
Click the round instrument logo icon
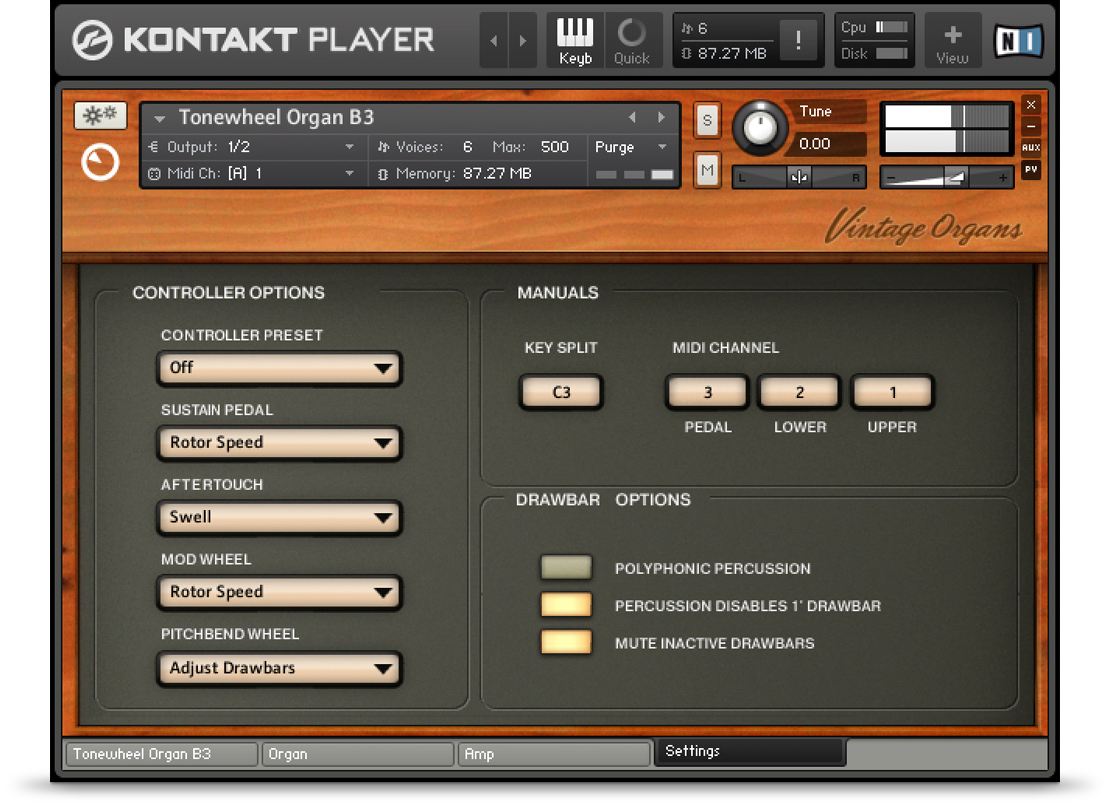point(101,162)
